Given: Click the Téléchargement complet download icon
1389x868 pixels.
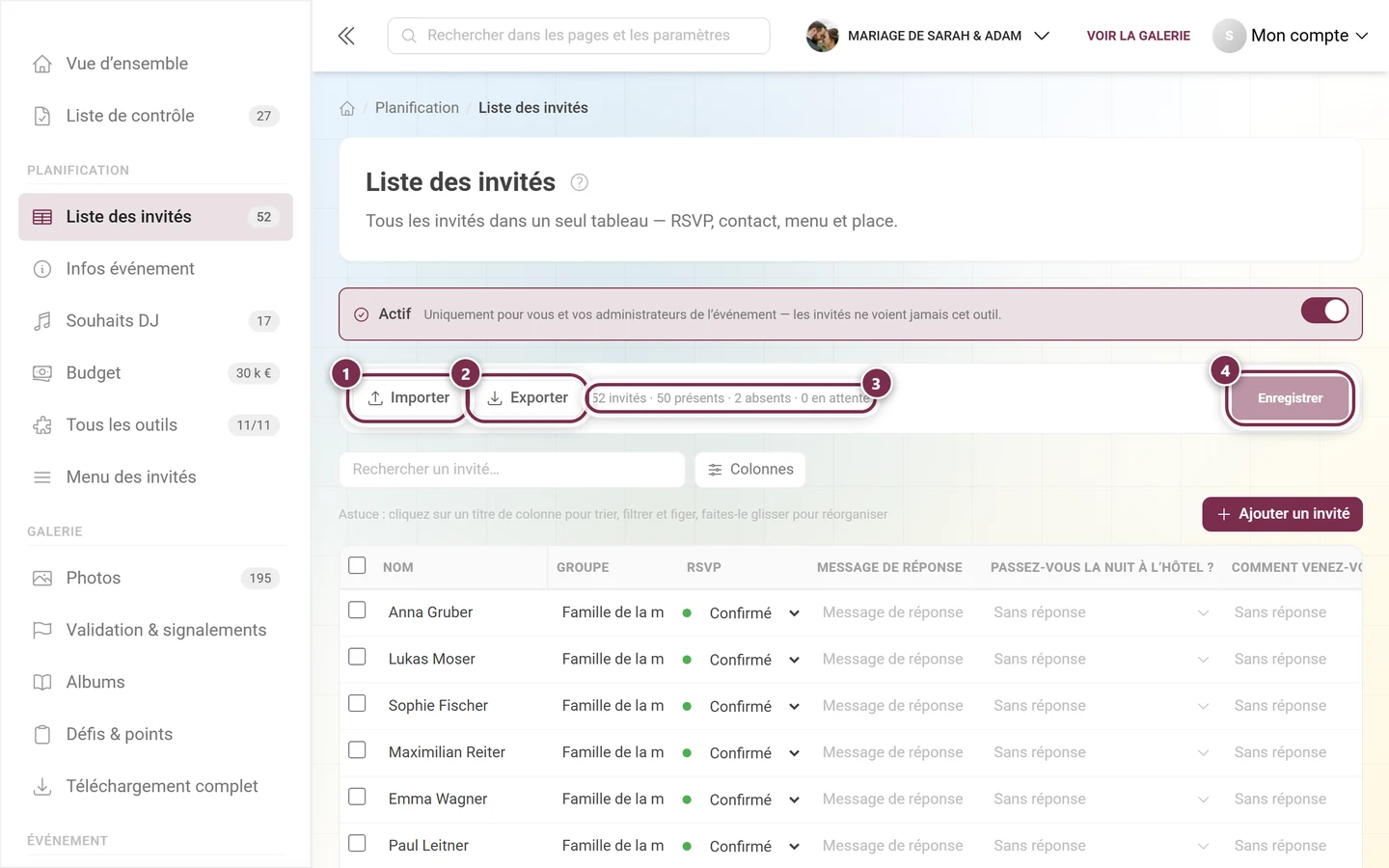Looking at the screenshot, I should [x=42, y=787].
